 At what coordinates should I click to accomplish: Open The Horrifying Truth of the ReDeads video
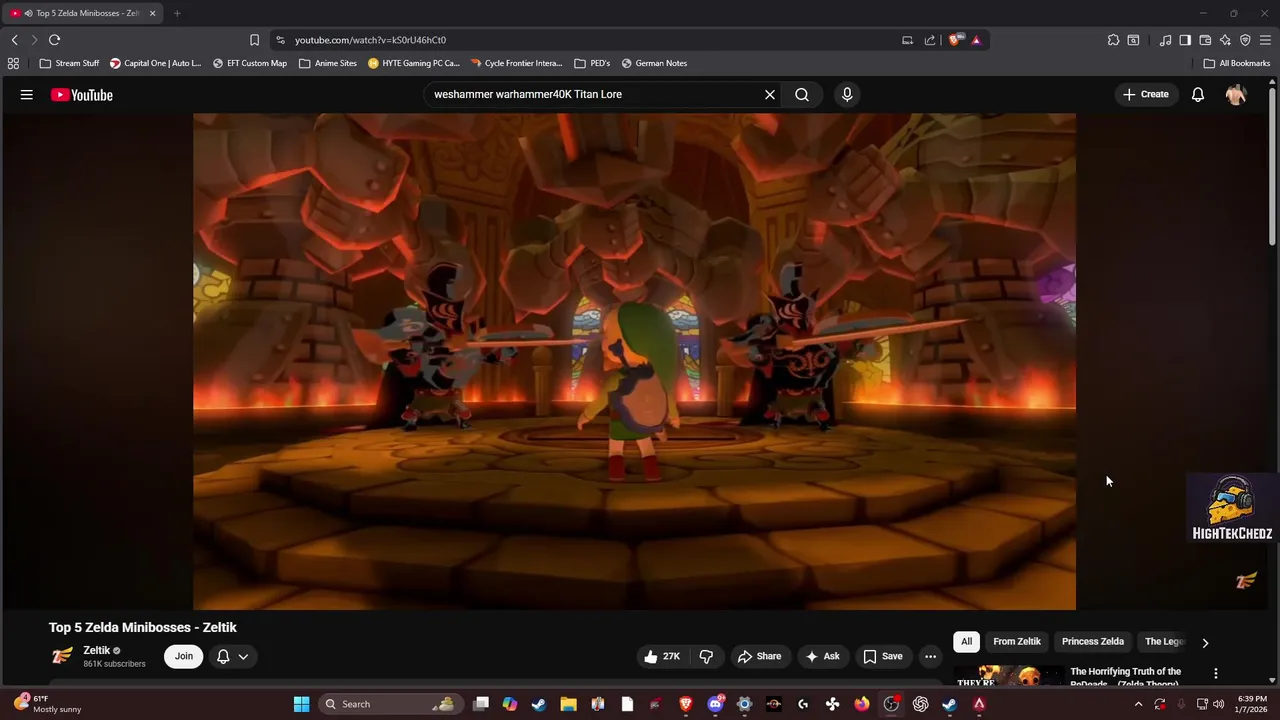(x=1125, y=677)
